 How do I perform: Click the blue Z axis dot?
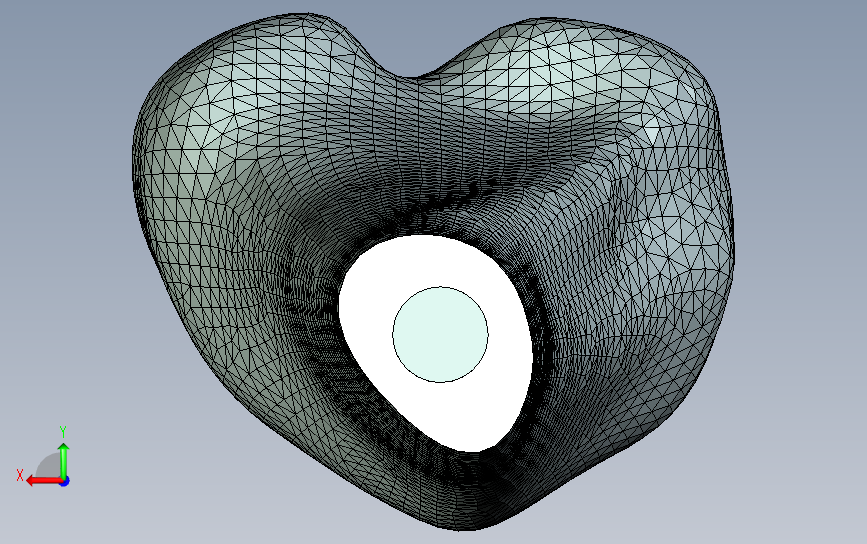coord(65,482)
